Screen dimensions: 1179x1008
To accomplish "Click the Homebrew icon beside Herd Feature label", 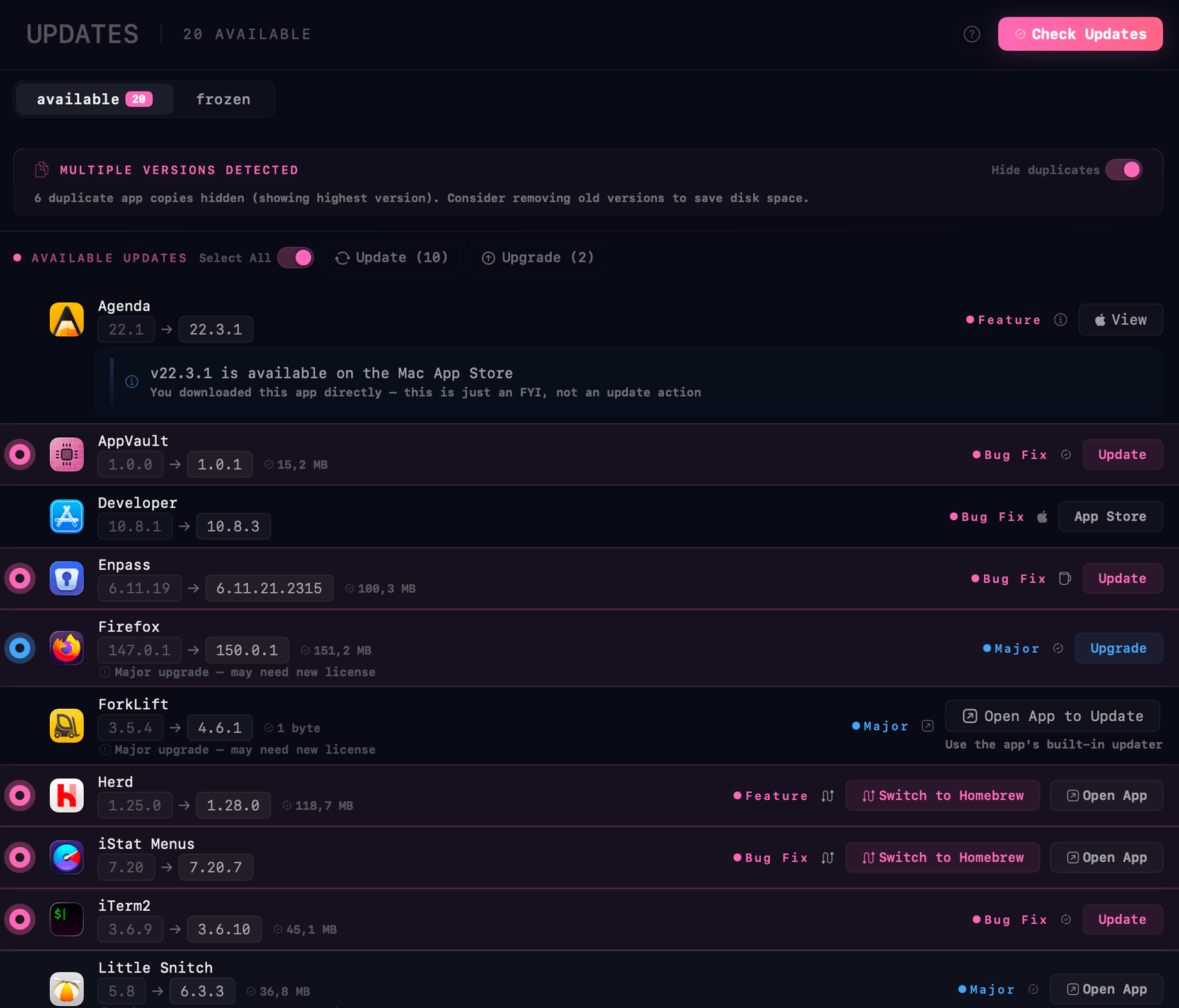I will [x=828, y=796].
